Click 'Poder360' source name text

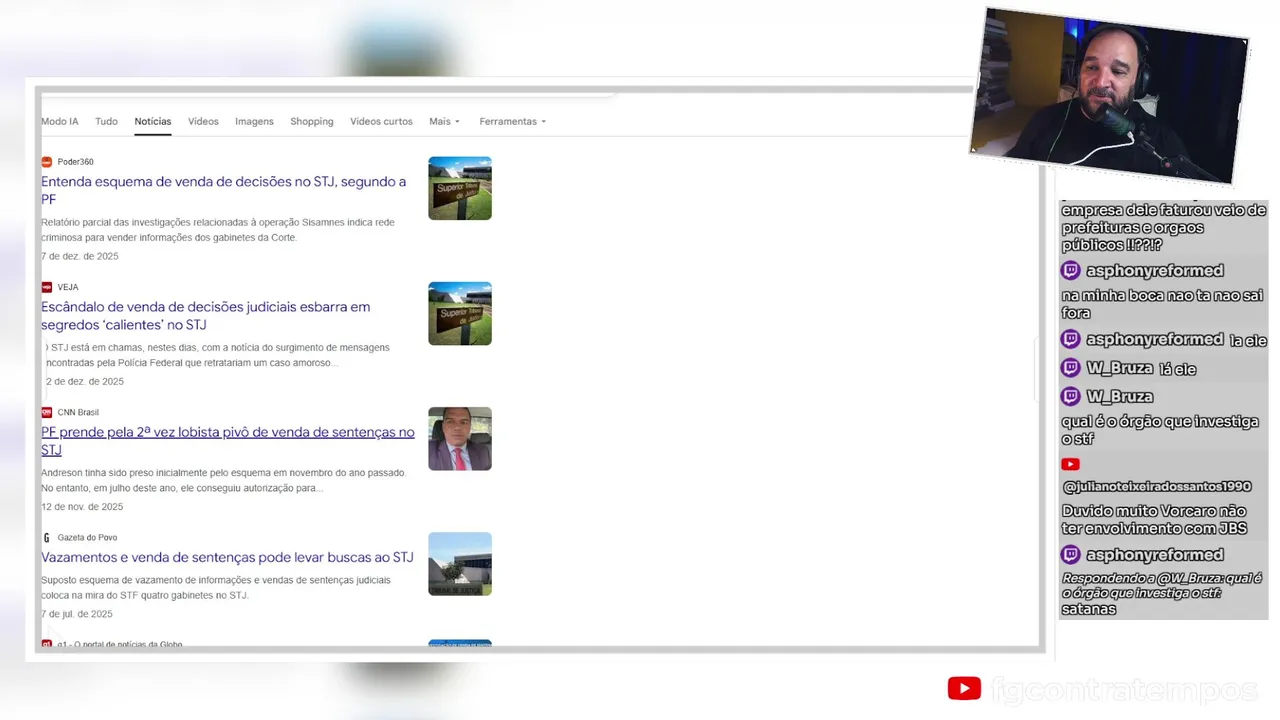76,162
